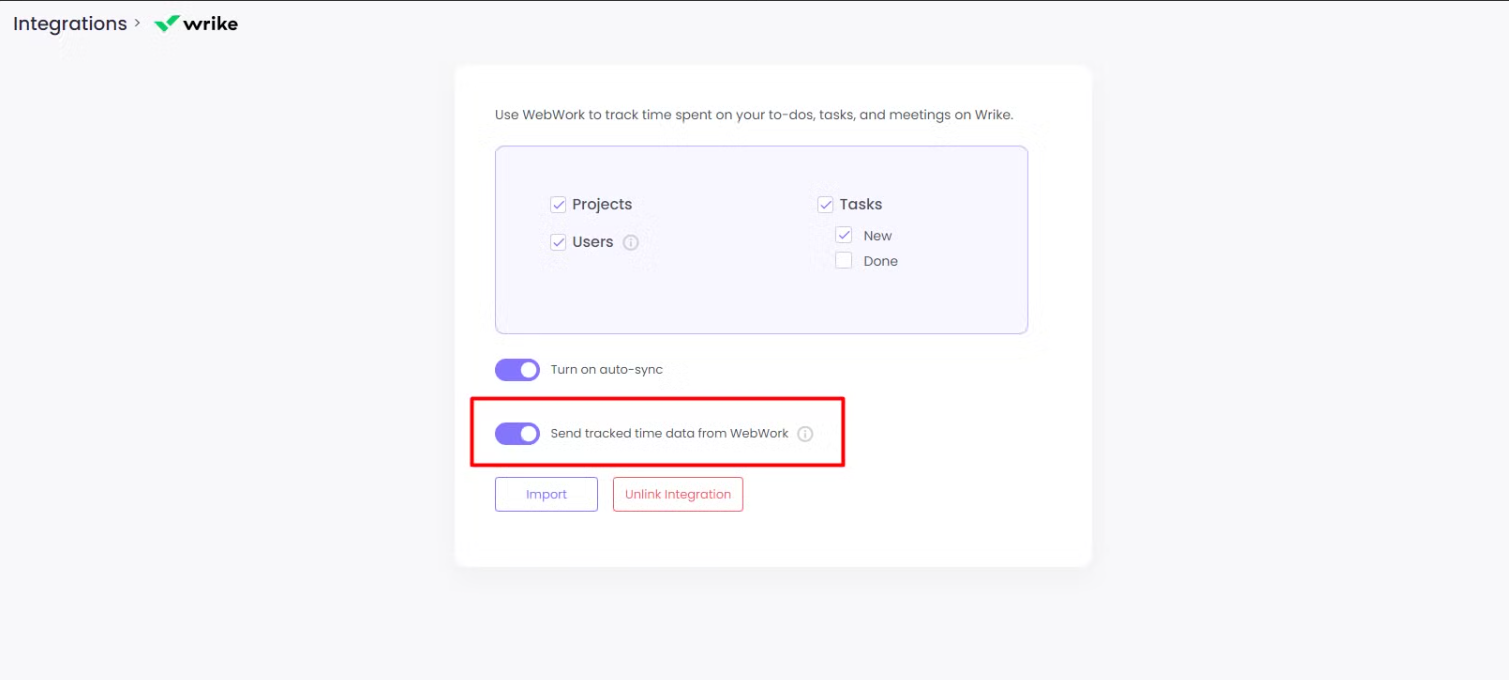Uncheck the Users checkbox
The width and height of the screenshot is (1509, 680).
coord(558,242)
